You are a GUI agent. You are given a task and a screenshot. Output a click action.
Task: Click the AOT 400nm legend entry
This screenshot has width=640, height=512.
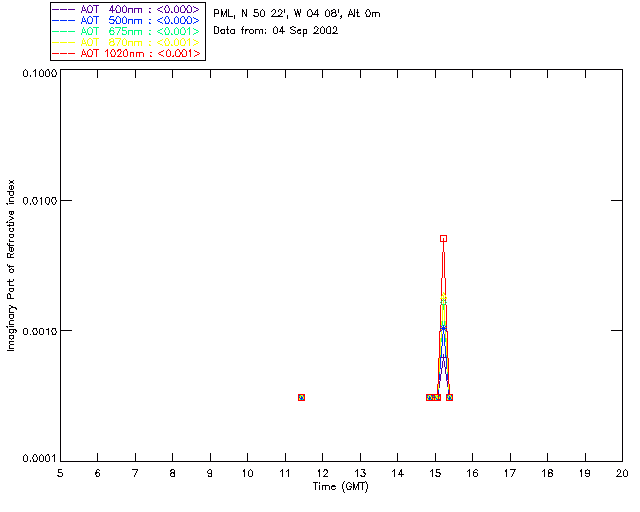click(x=126, y=9)
